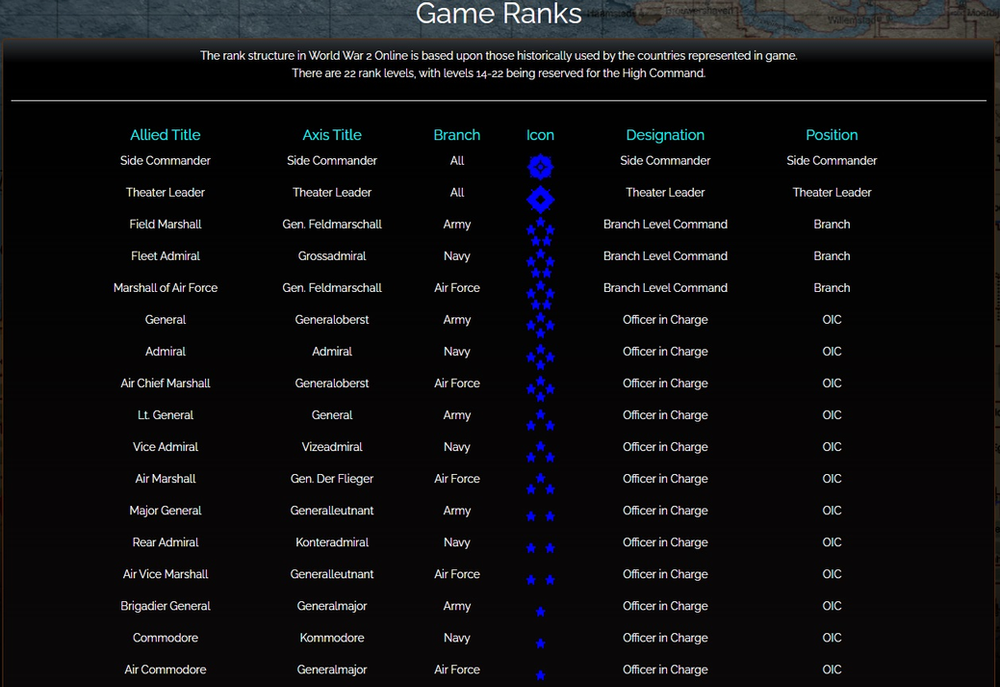1000x687 pixels.
Task: Click "Air Force" in the Air Marshall row
Action: pyautogui.click(x=457, y=479)
